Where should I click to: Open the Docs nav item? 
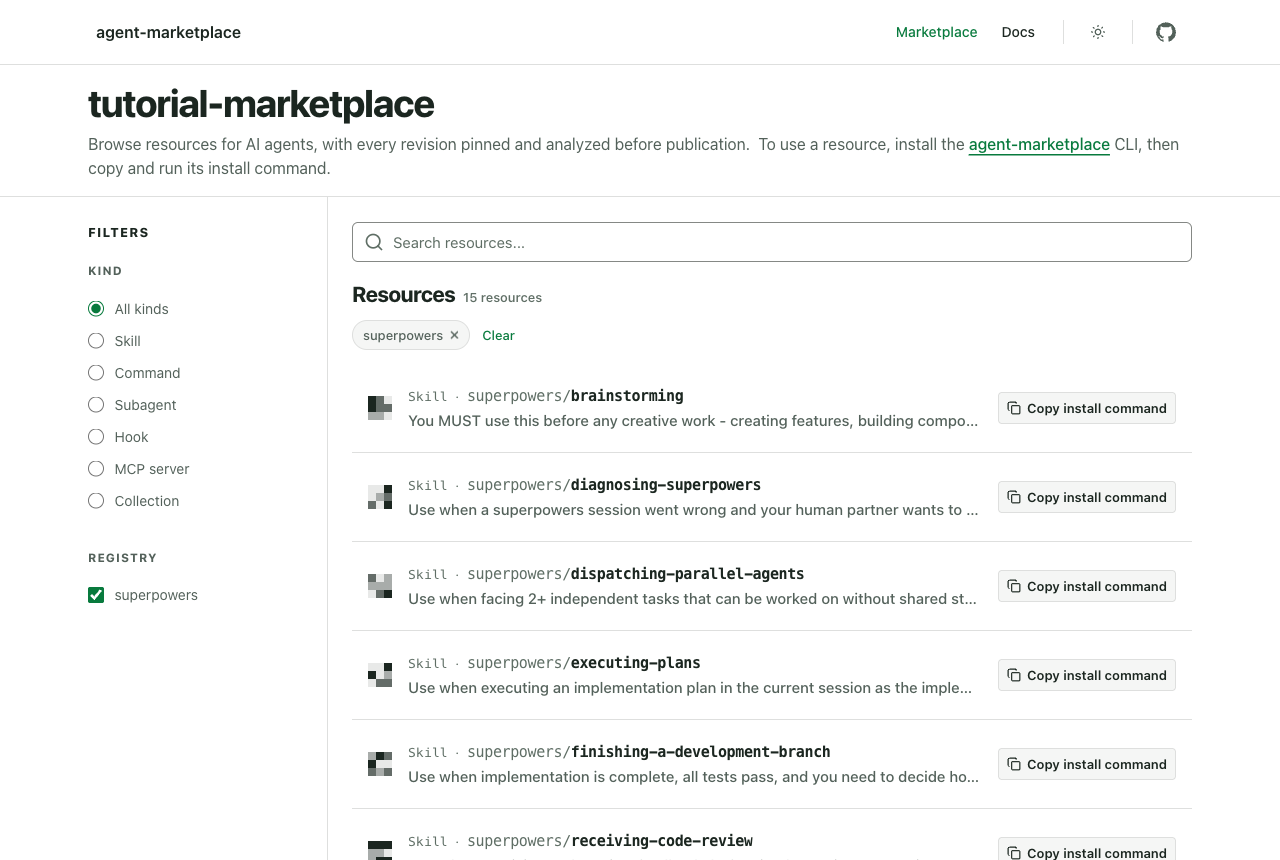tap(1018, 32)
